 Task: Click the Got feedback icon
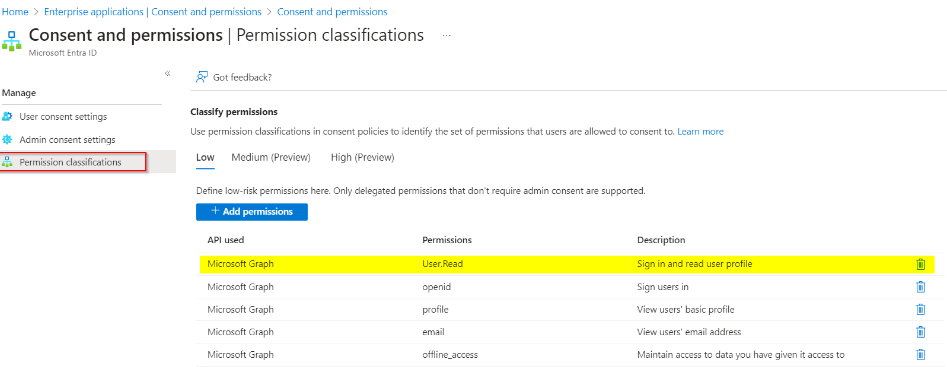[202, 77]
